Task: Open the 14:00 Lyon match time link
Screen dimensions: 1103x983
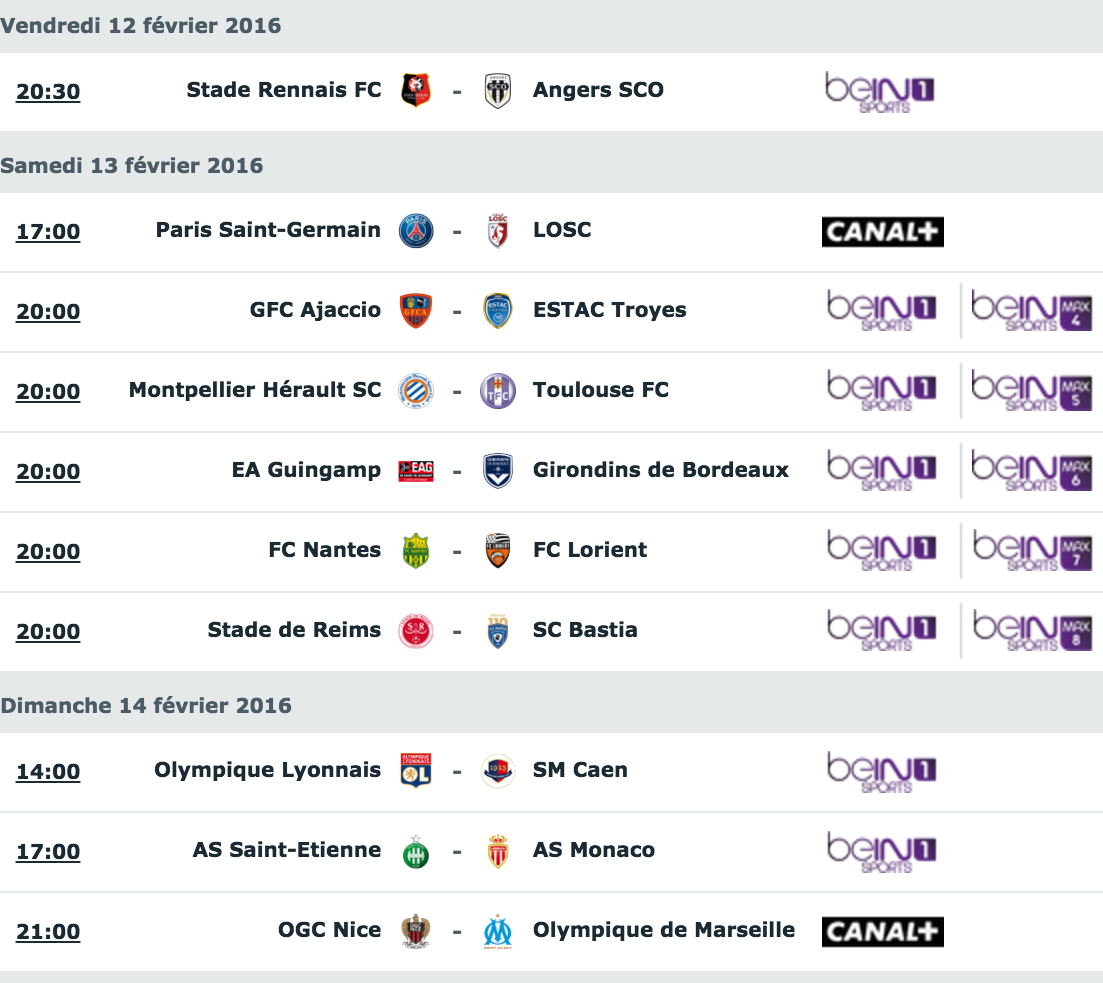Action: pos(48,772)
